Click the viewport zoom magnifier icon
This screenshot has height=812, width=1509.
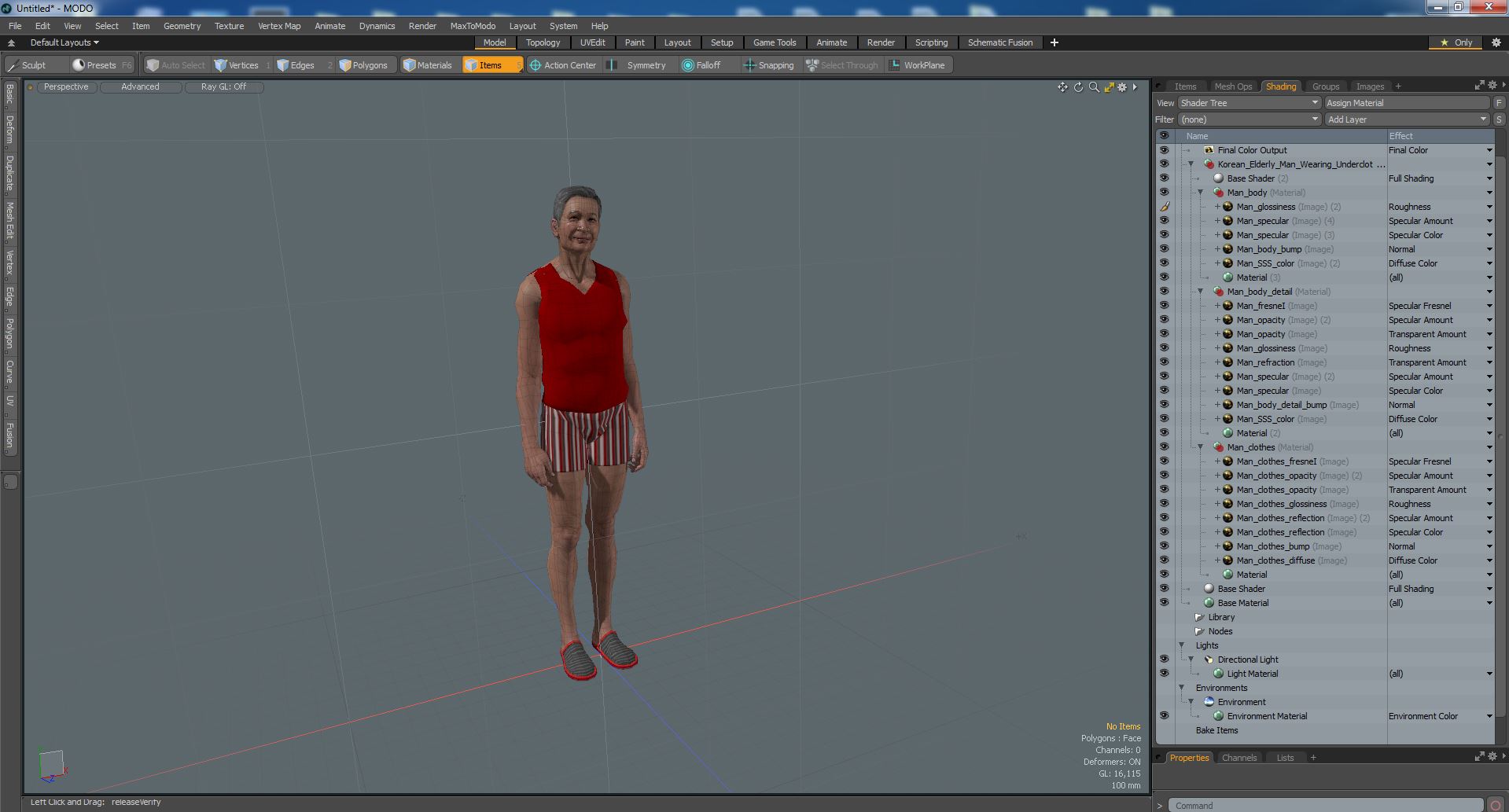[1094, 87]
